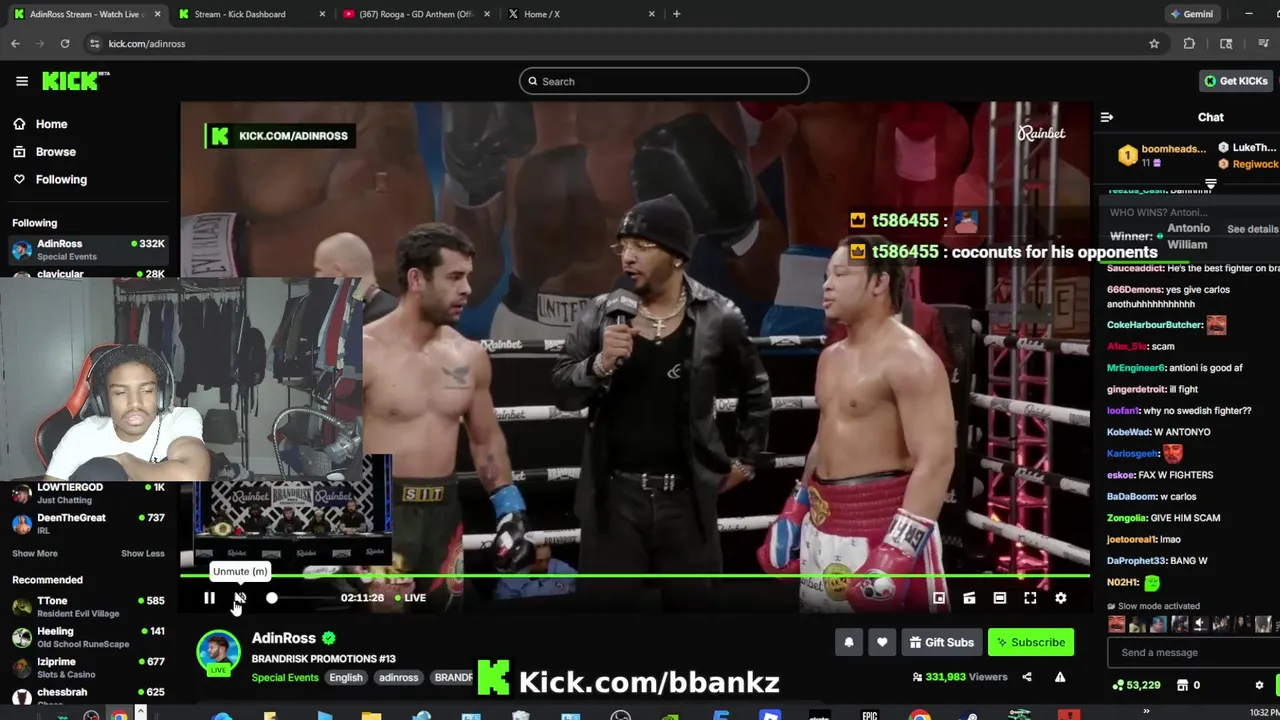This screenshot has width=1280, height=720.
Task: Reload the page
Action: tap(65, 44)
